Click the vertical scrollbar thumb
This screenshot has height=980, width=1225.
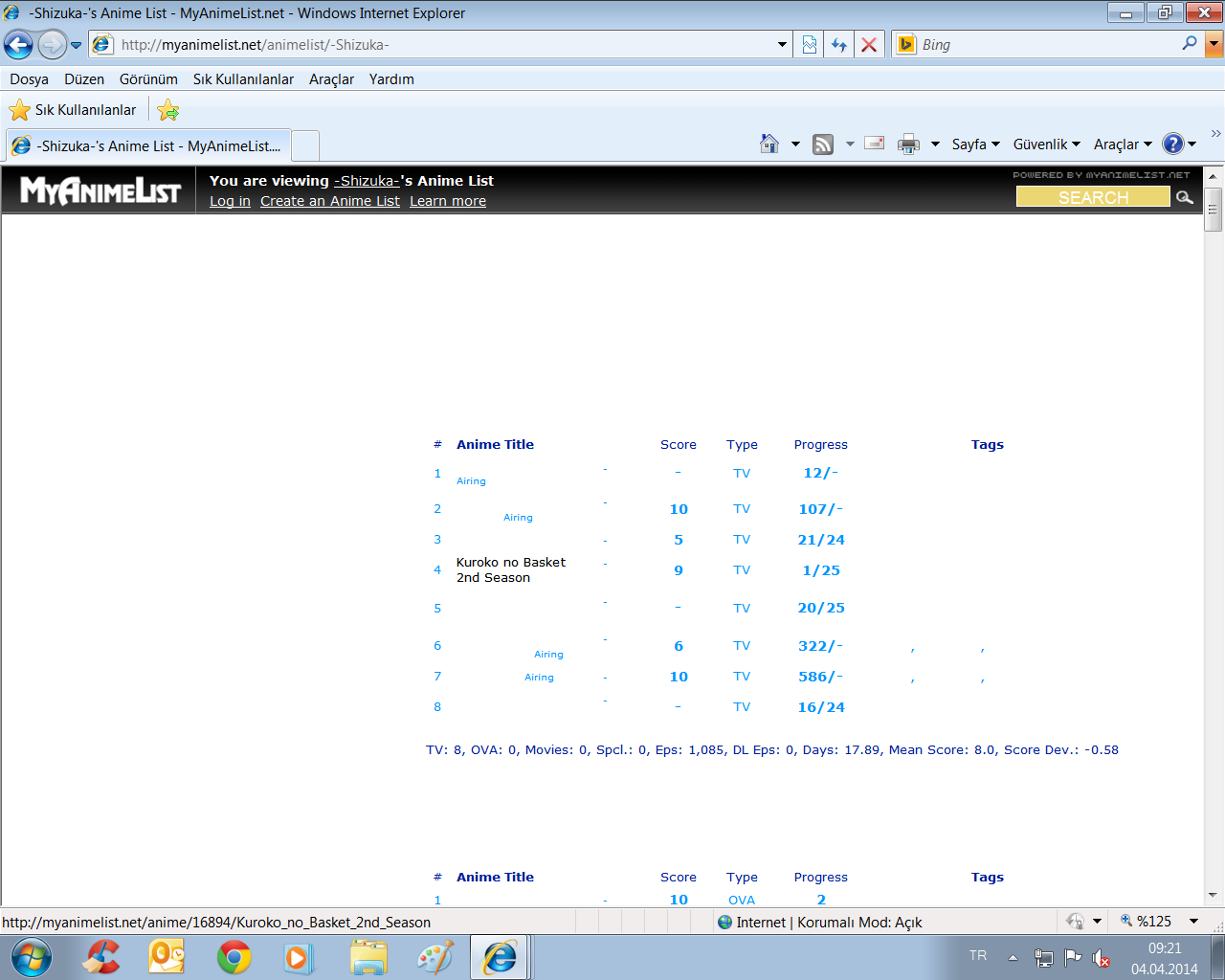coord(1214,209)
